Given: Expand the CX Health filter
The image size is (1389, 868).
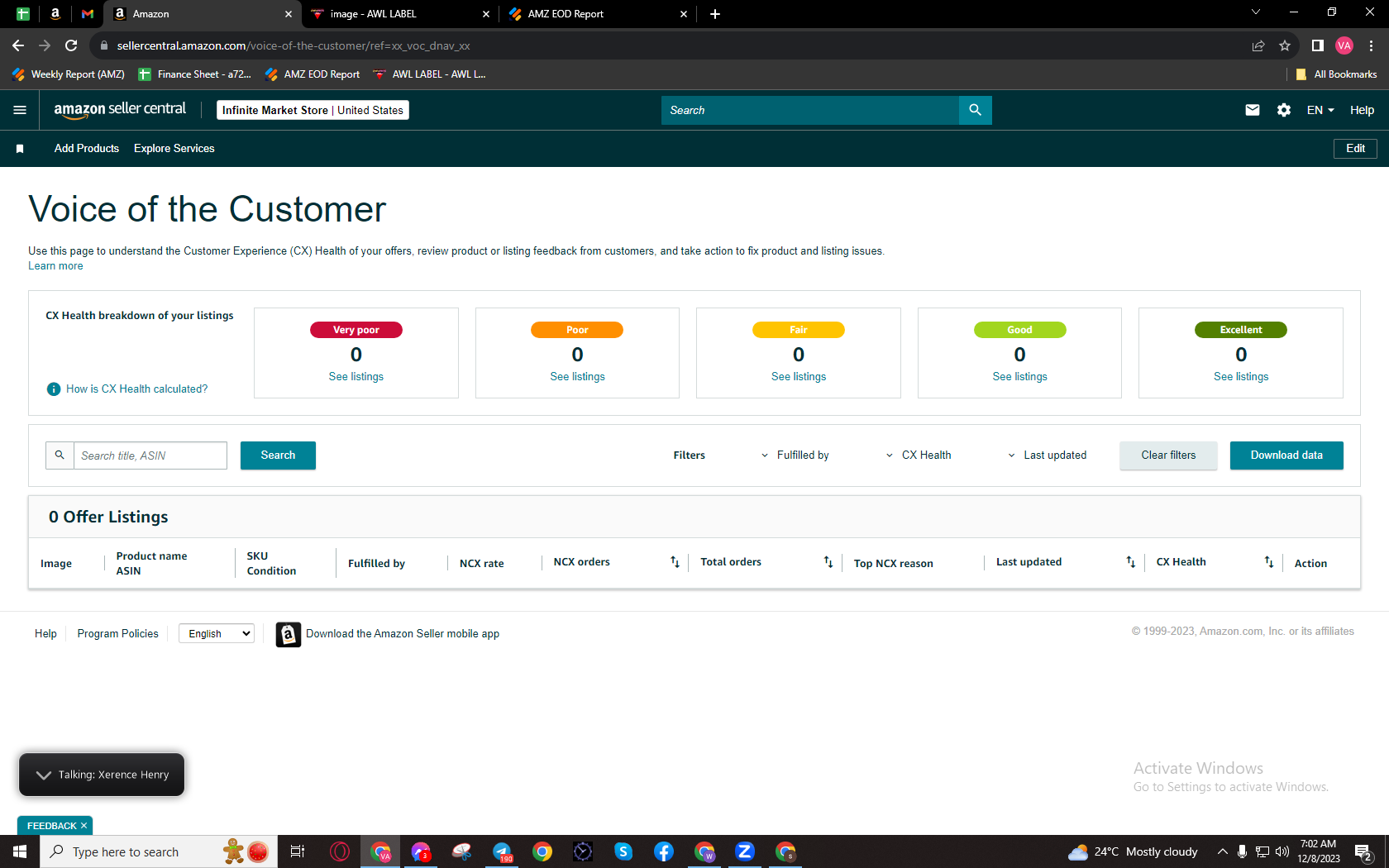Looking at the screenshot, I should [x=918, y=455].
